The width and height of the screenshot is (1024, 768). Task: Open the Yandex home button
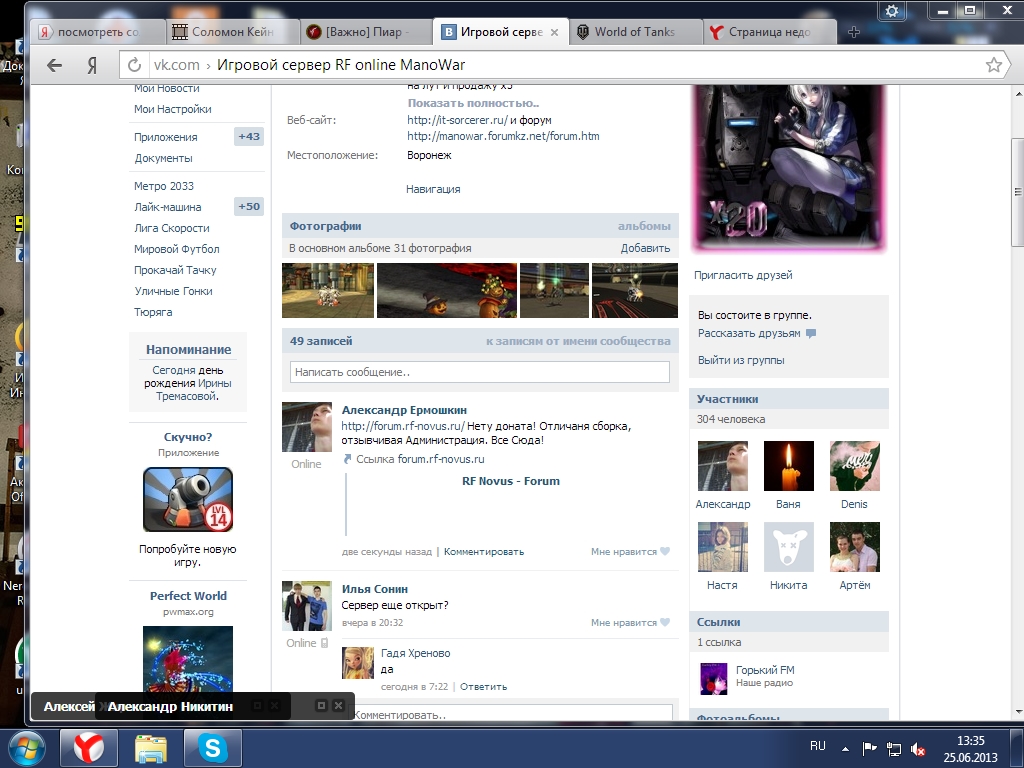coord(92,65)
